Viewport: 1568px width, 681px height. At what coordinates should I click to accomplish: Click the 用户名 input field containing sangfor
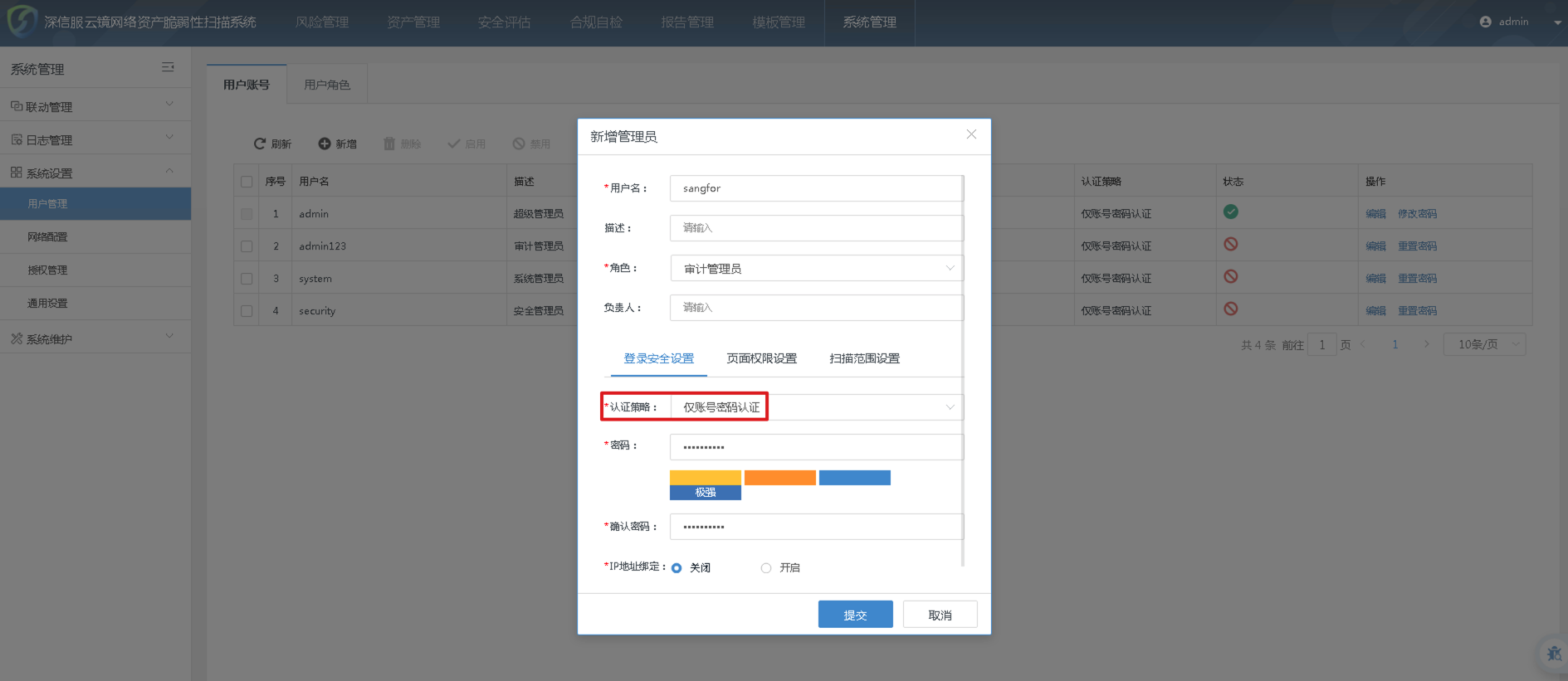(817, 188)
